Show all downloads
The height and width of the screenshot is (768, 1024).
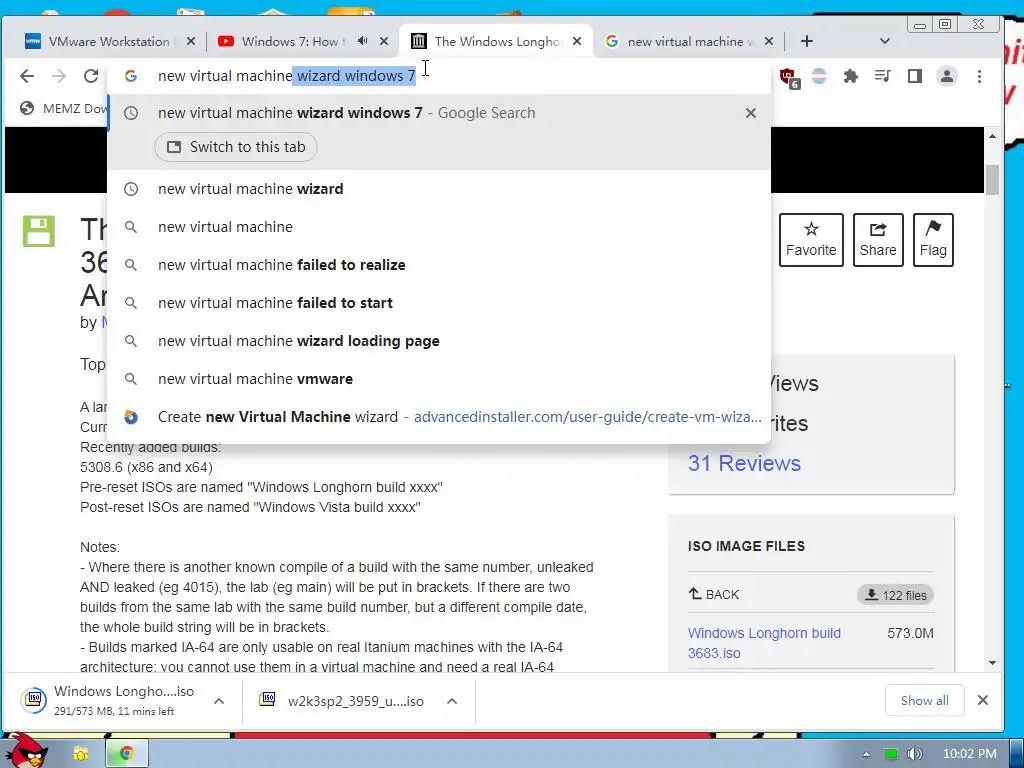point(924,700)
